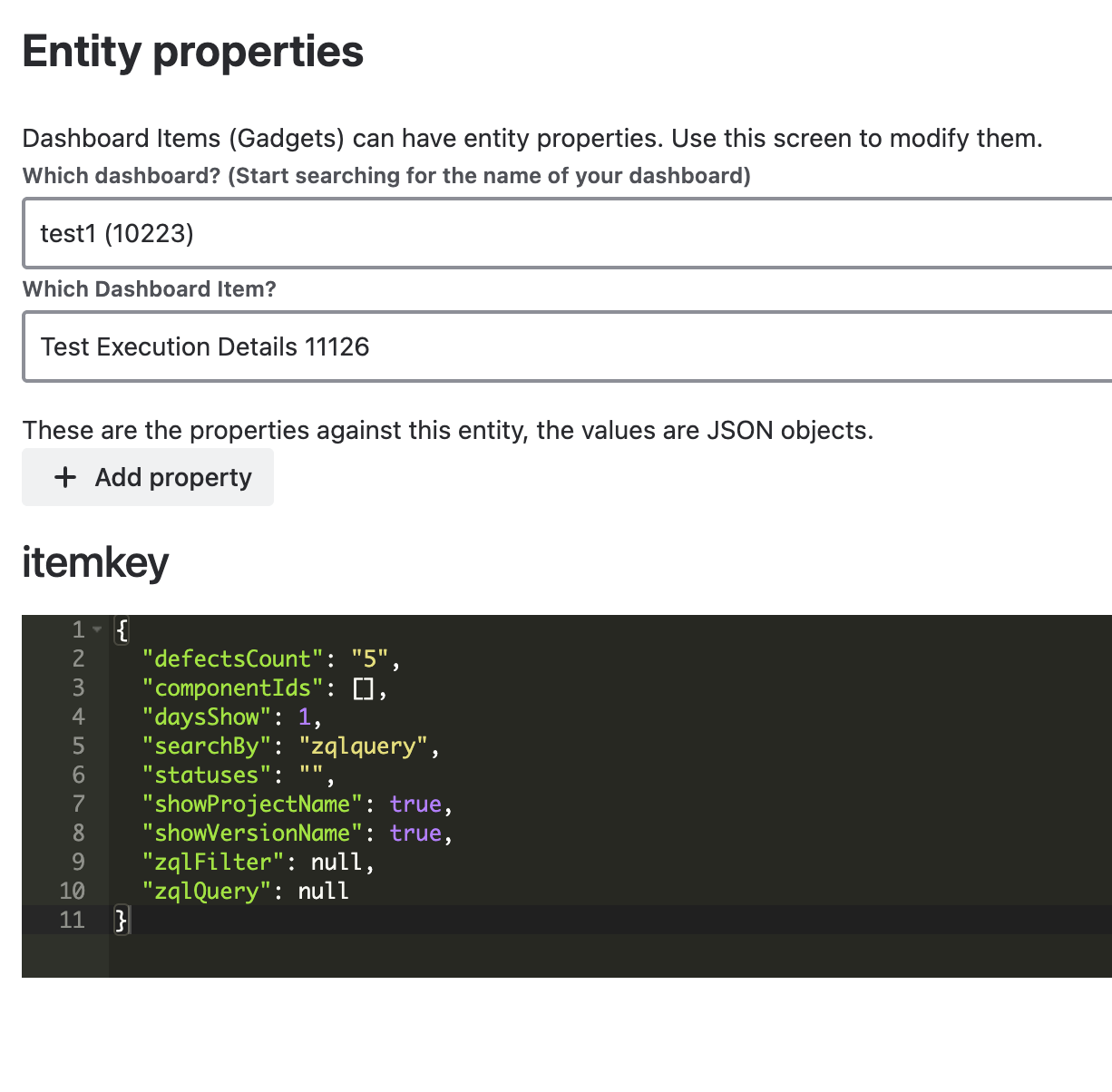
Task: Click the itemkey heading
Action: pos(94,562)
